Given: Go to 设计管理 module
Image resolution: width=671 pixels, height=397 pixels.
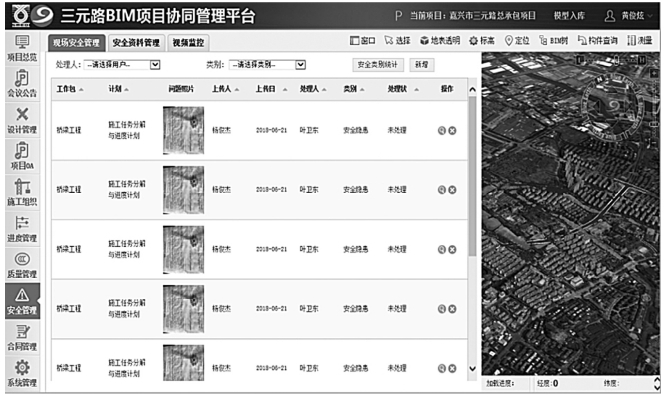Looking at the screenshot, I should click(x=22, y=121).
